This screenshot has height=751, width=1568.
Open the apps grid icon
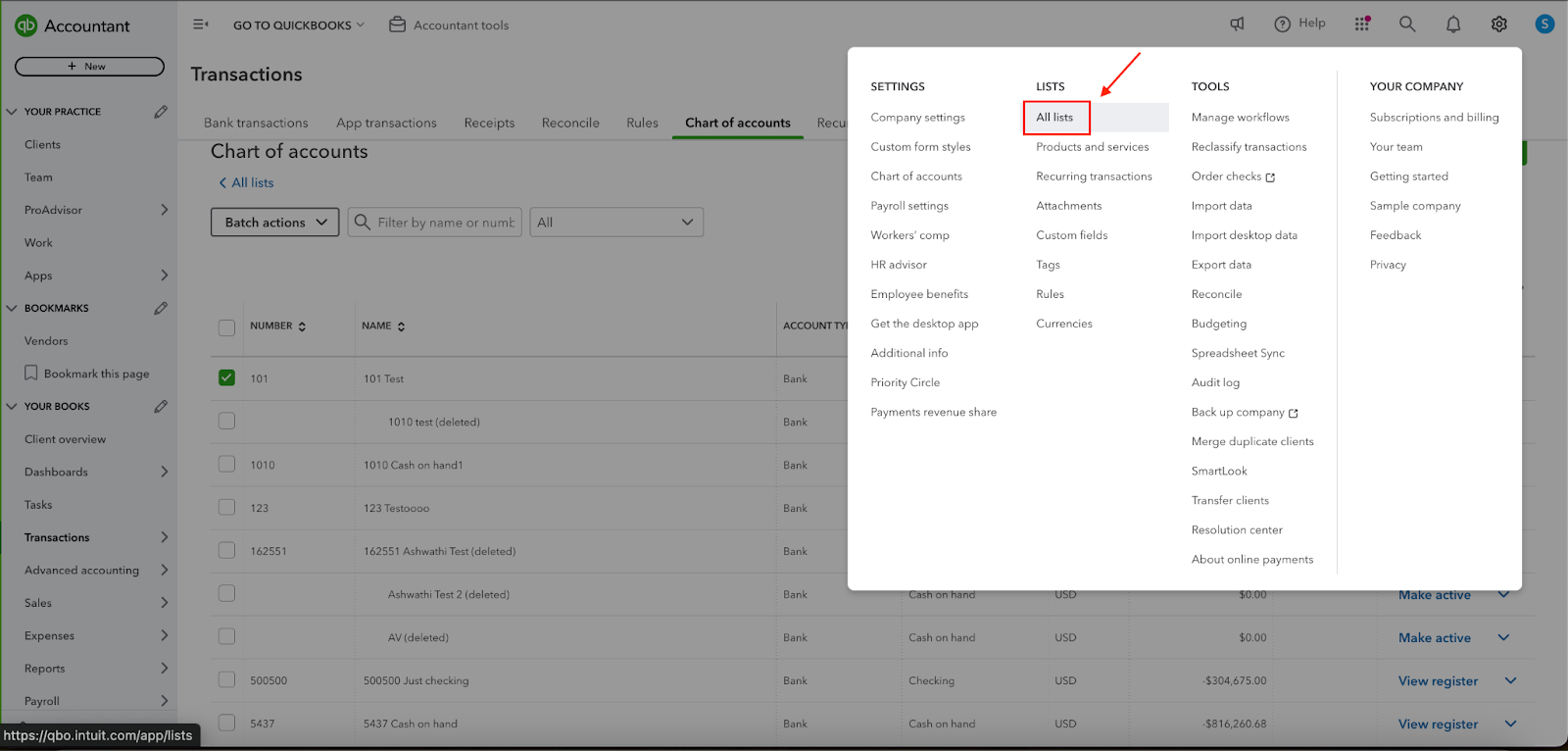(1362, 25)
